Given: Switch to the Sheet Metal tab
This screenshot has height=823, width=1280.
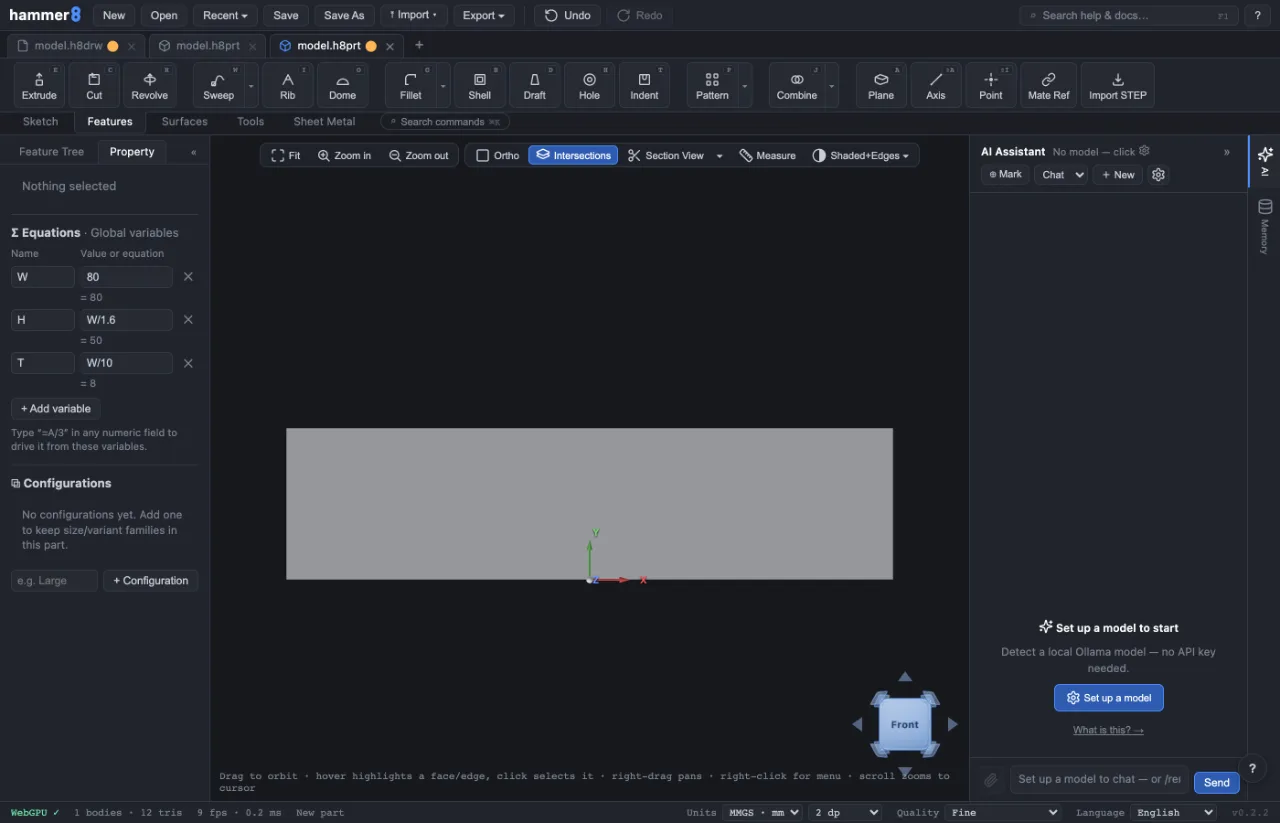Looking at the screenshot, I should tap(324, 121).
